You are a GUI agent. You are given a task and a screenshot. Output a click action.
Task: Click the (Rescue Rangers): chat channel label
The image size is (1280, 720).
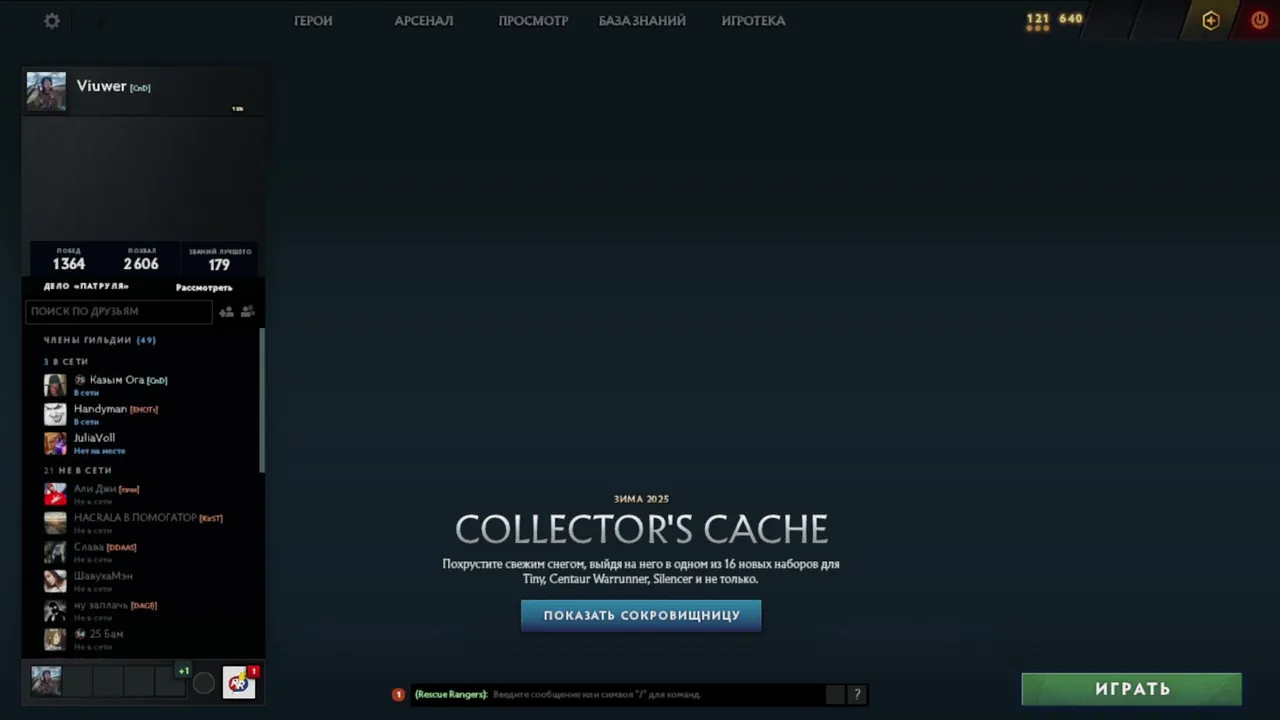(451, 694)
